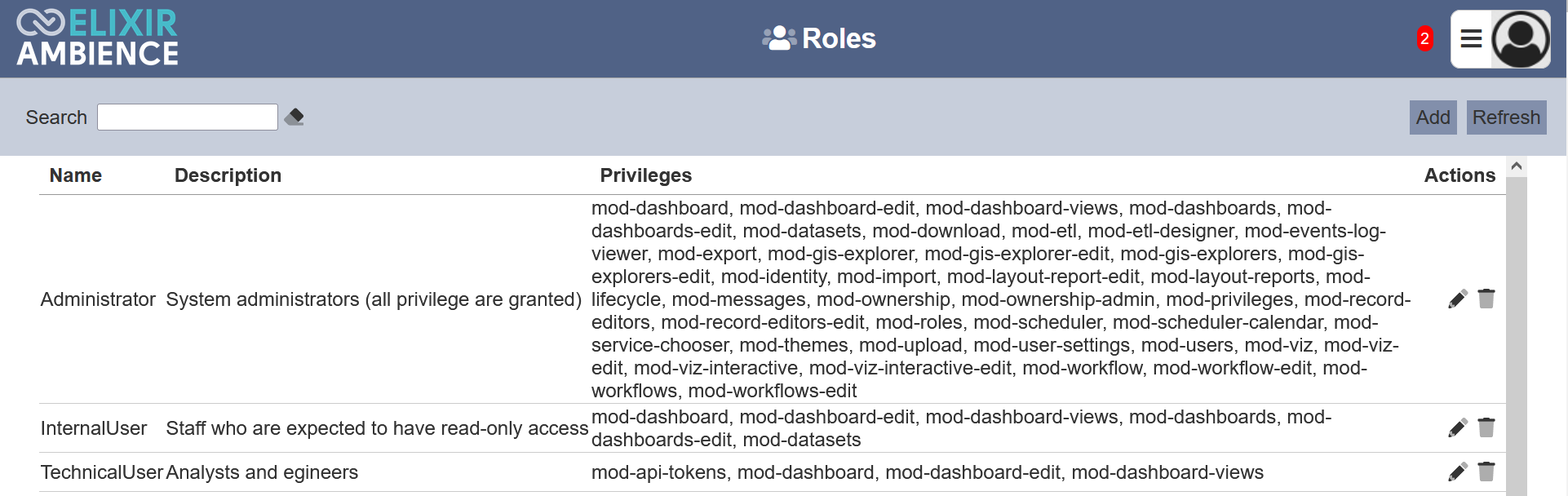Open the notification badge showing 2
Screen dimensions: 1568x496
pyautogui.click(x=1424, y=38)
